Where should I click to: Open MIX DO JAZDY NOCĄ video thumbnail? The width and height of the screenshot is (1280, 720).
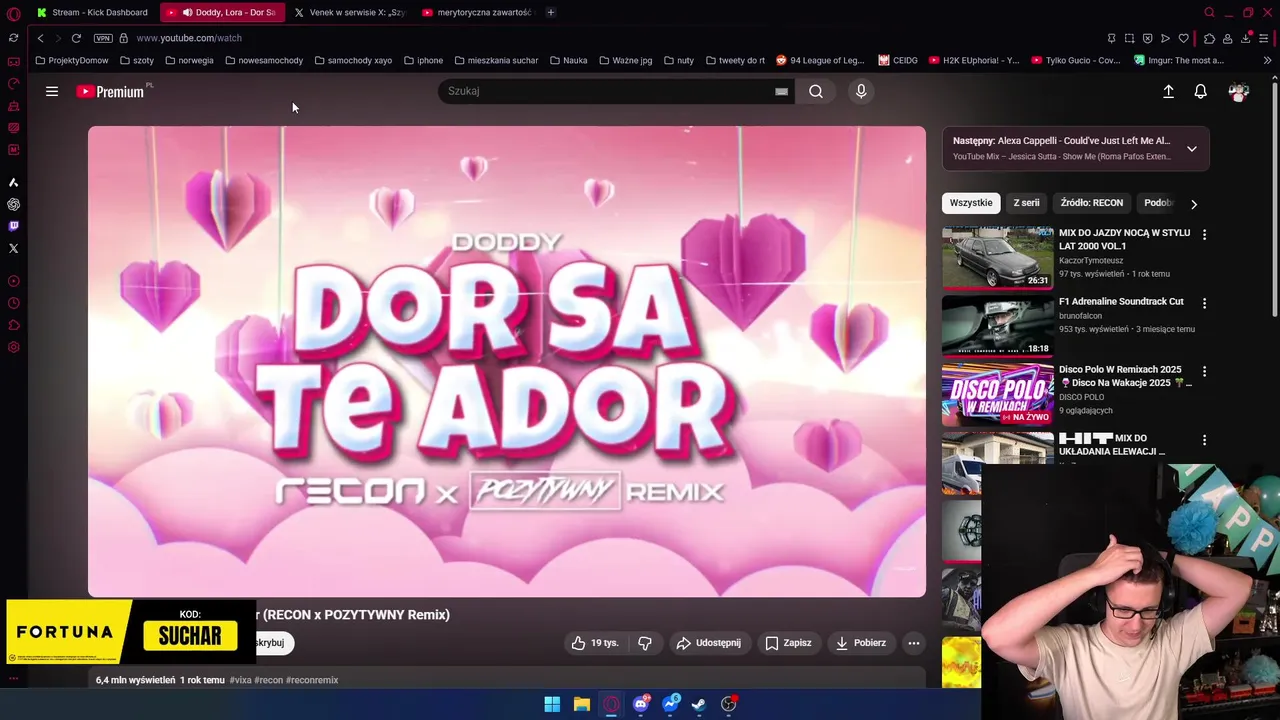pos(998,257)
